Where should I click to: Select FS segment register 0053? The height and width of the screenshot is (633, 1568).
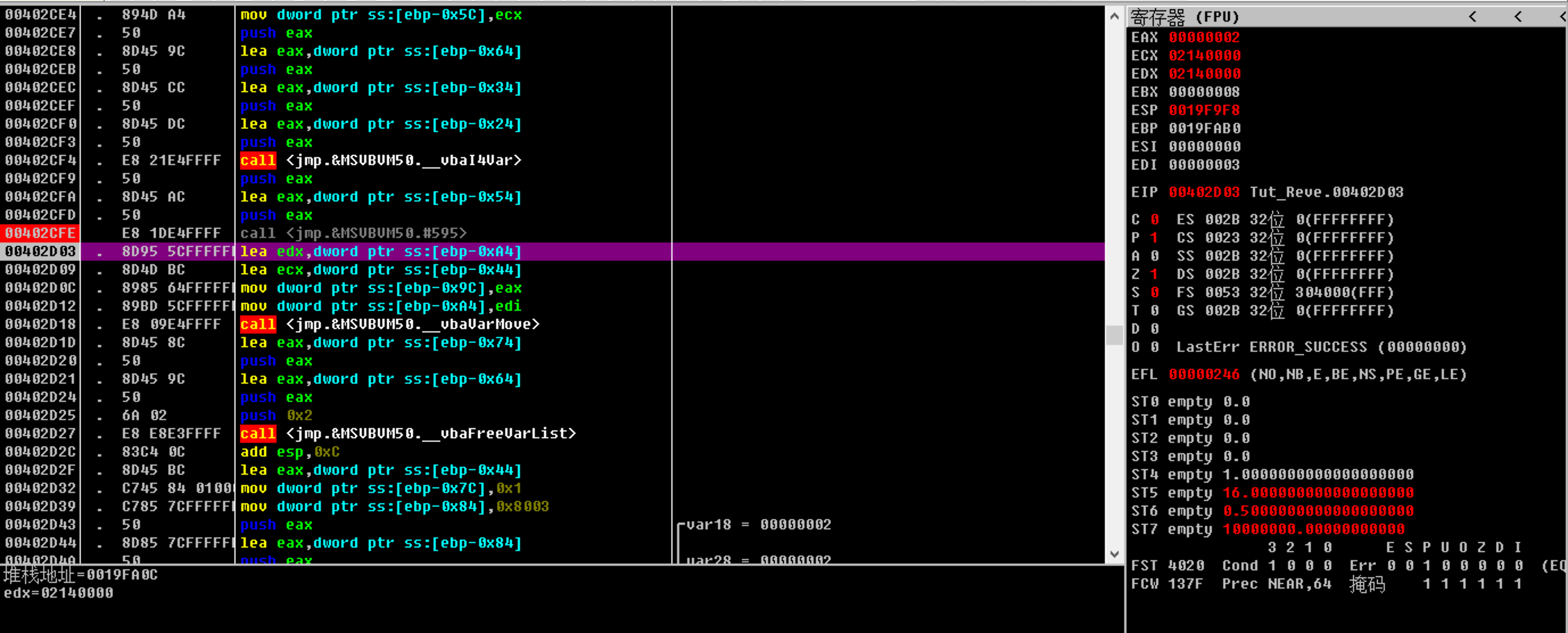1222,293
